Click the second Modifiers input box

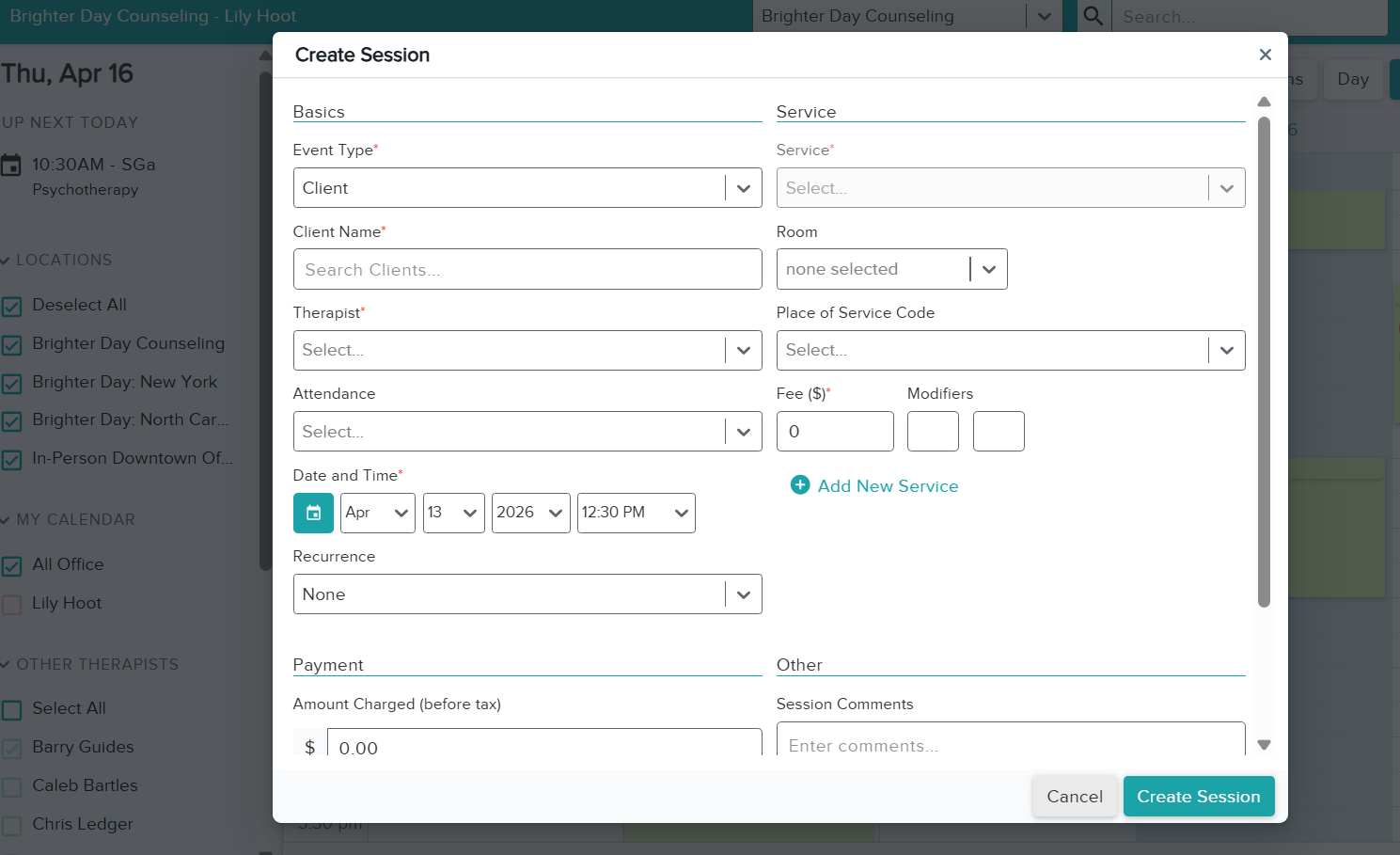999,432
